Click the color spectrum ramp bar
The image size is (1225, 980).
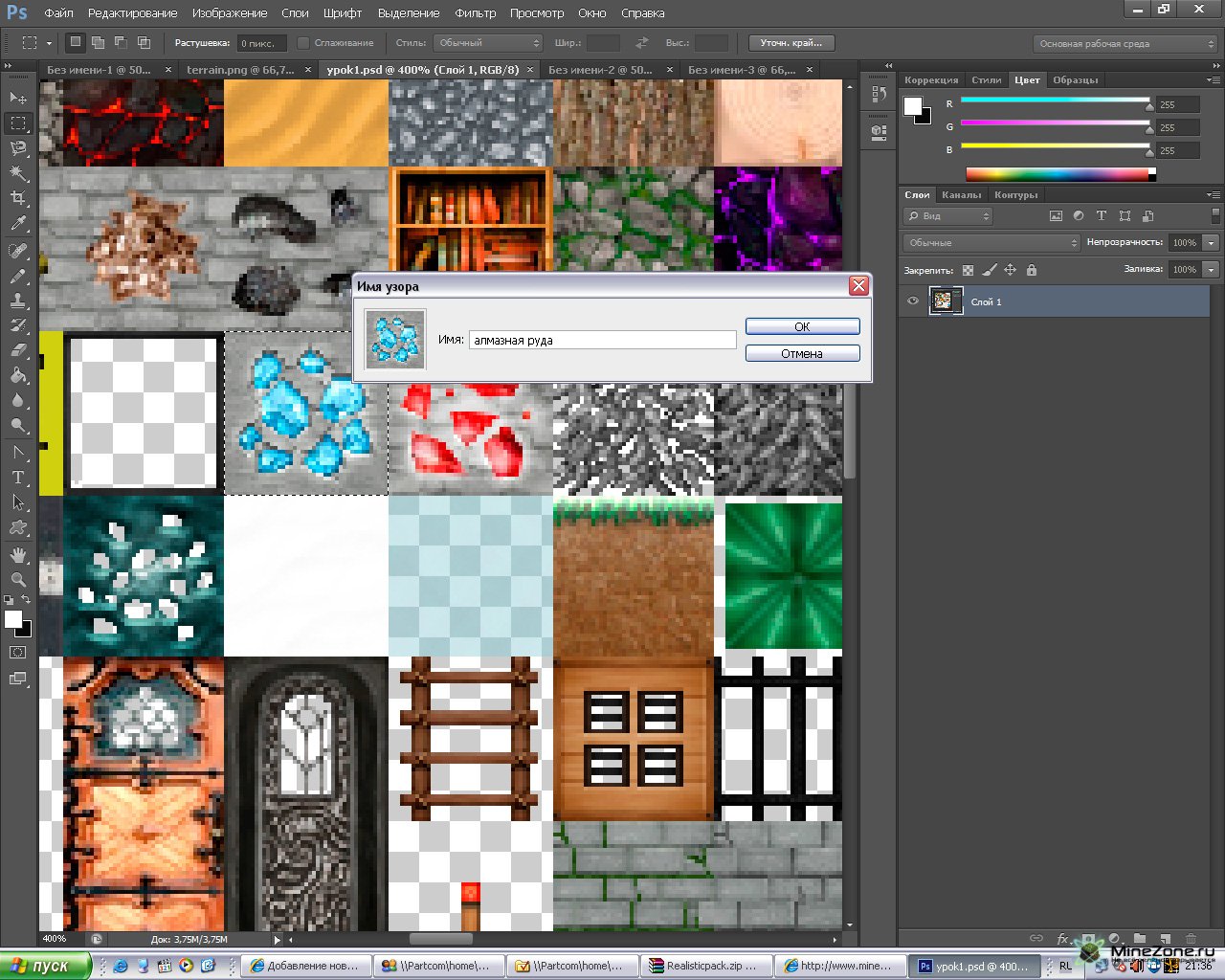click(1057, 174)
